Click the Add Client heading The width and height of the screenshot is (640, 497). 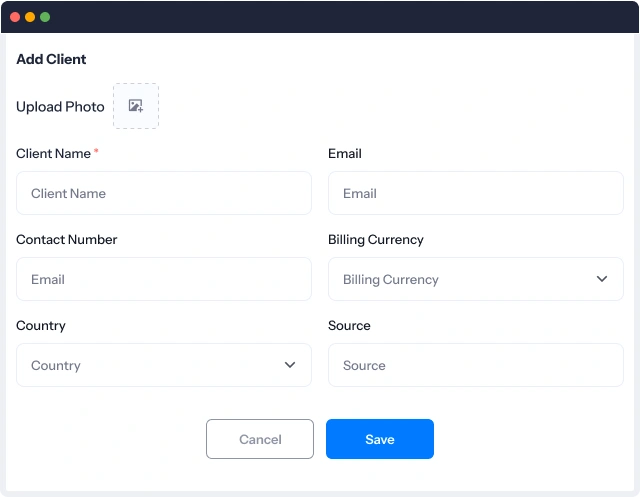click(51, 59)
